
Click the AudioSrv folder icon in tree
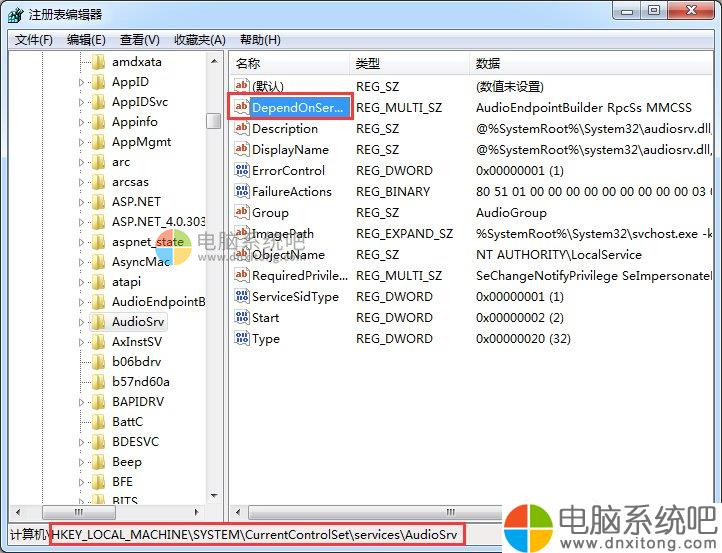pos(98,322)
